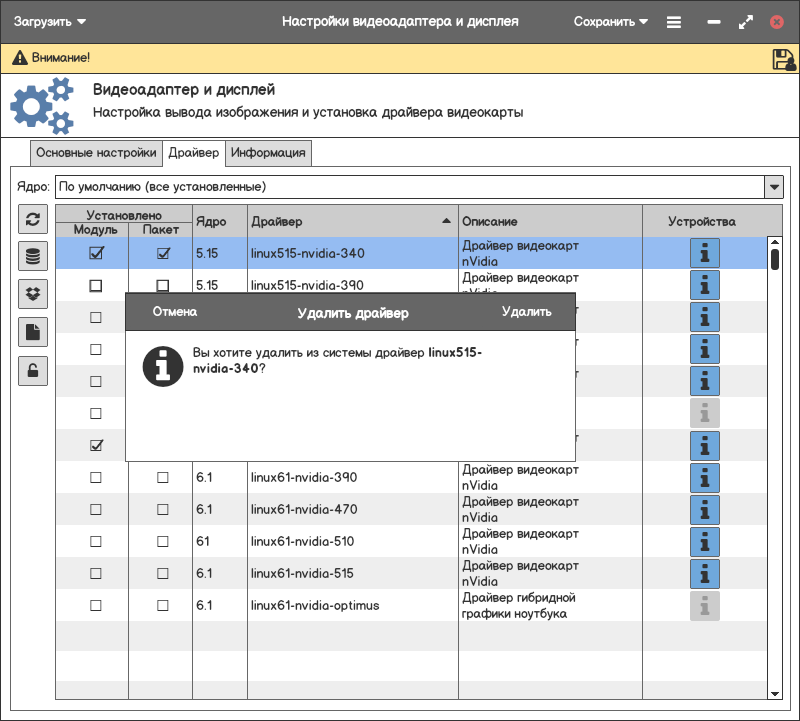
Task: Click the refresh icon in left sidebar
Action: [x=33, y=220]
